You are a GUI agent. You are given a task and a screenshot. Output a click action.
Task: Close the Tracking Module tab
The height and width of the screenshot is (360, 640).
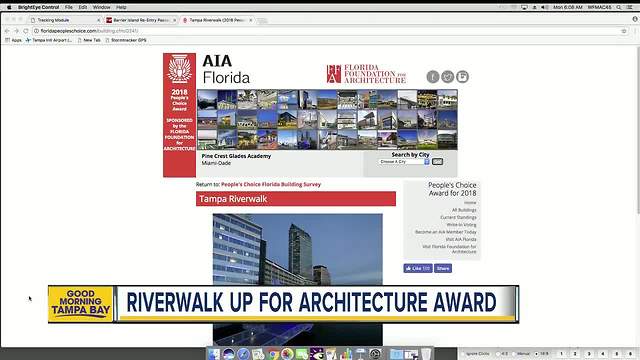[98, 20]
